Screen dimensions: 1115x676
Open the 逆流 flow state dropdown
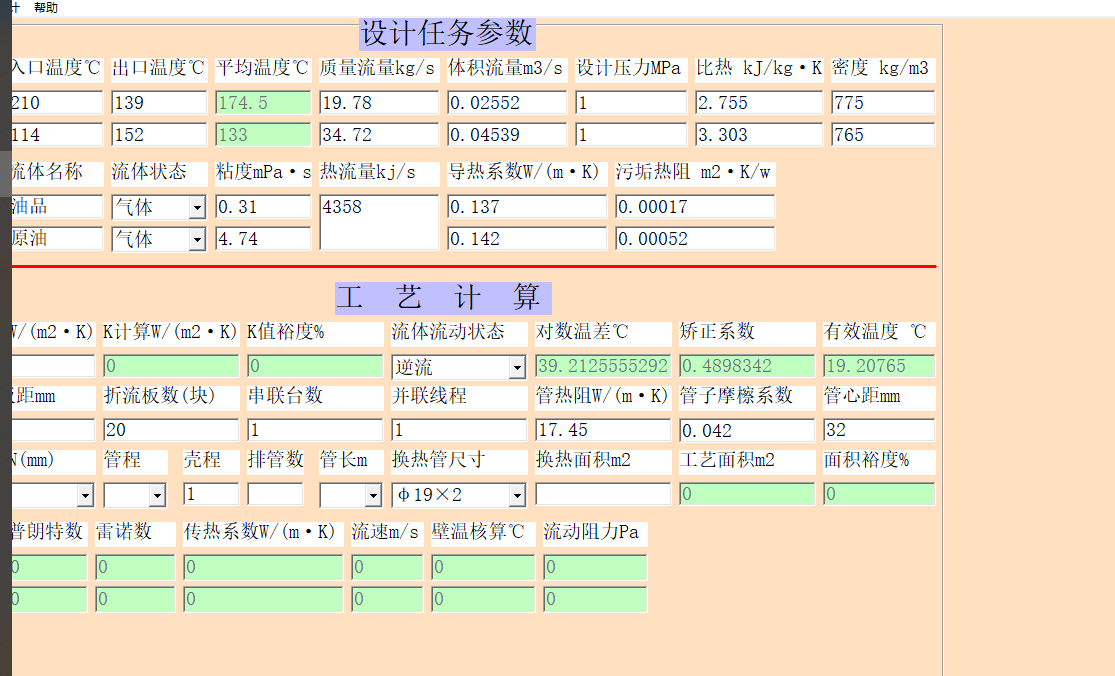click(516, 366)
